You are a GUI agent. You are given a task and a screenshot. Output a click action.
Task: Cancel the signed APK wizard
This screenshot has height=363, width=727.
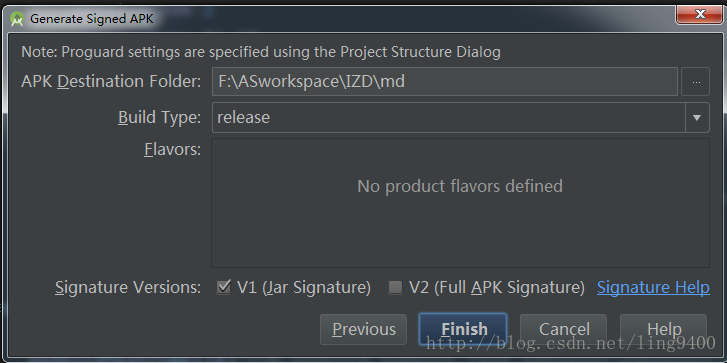(x=563, y=329)
